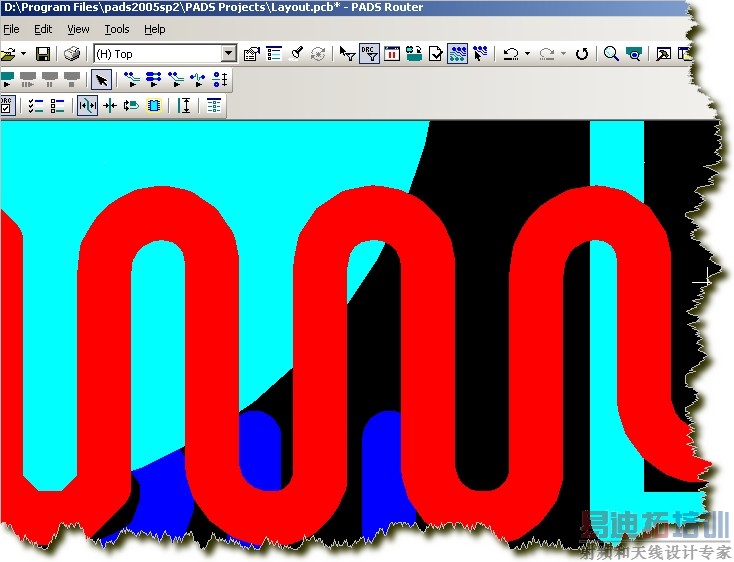Image resolution: width=734 pixels, height=562 pixels.
Task: Open the View menu
Action: click(x=78, y=29)
